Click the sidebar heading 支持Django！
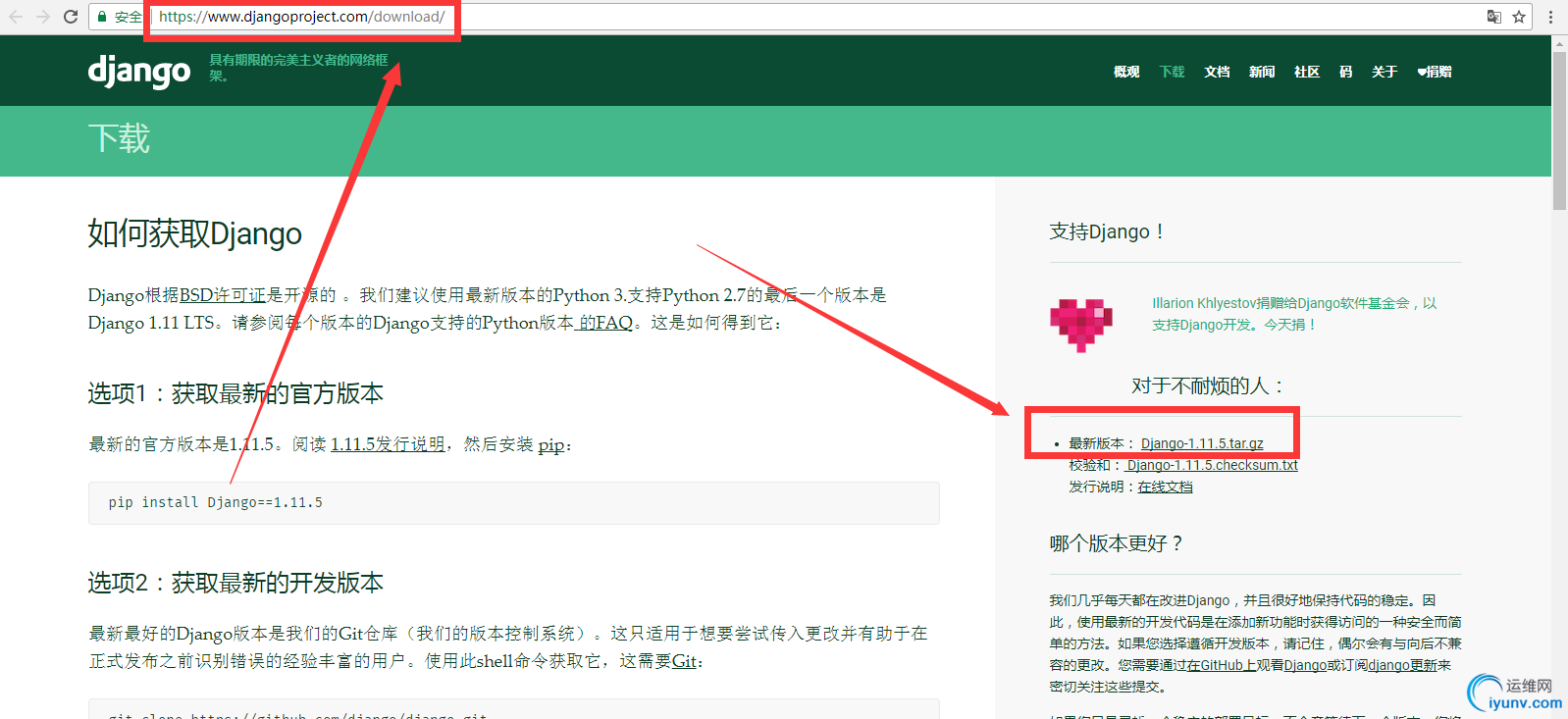 pos(1108,231)
